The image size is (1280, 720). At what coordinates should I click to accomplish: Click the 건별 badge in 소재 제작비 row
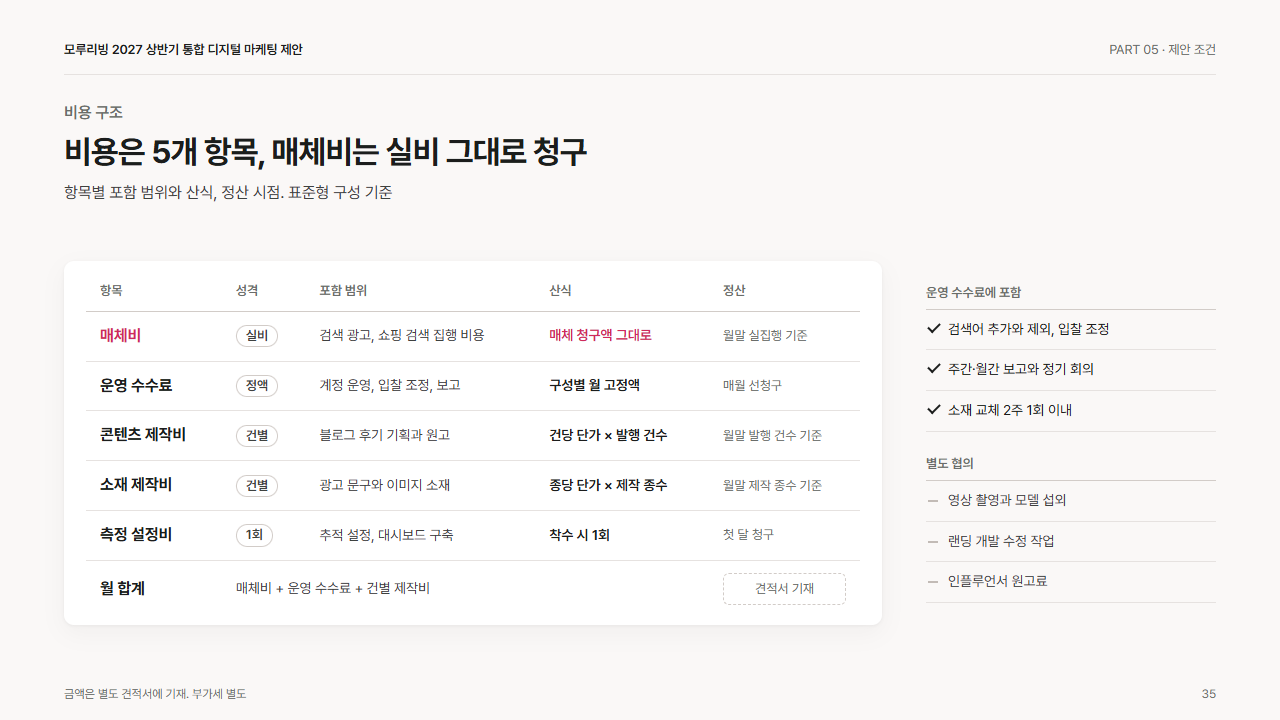[x=257, y=486]
